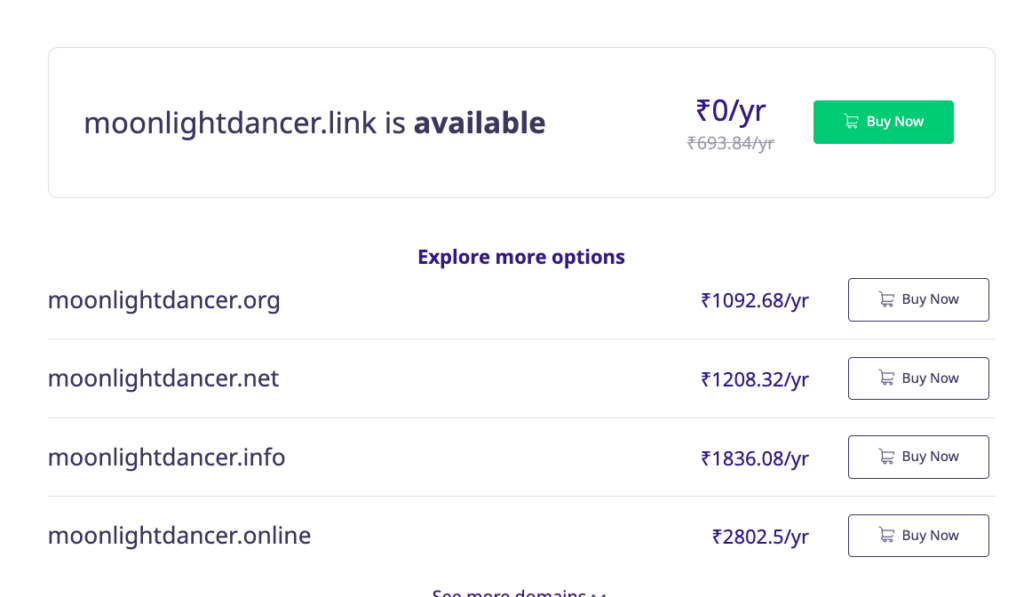Click the cart icon beside moonlightdancer.org

coord(886,299)
